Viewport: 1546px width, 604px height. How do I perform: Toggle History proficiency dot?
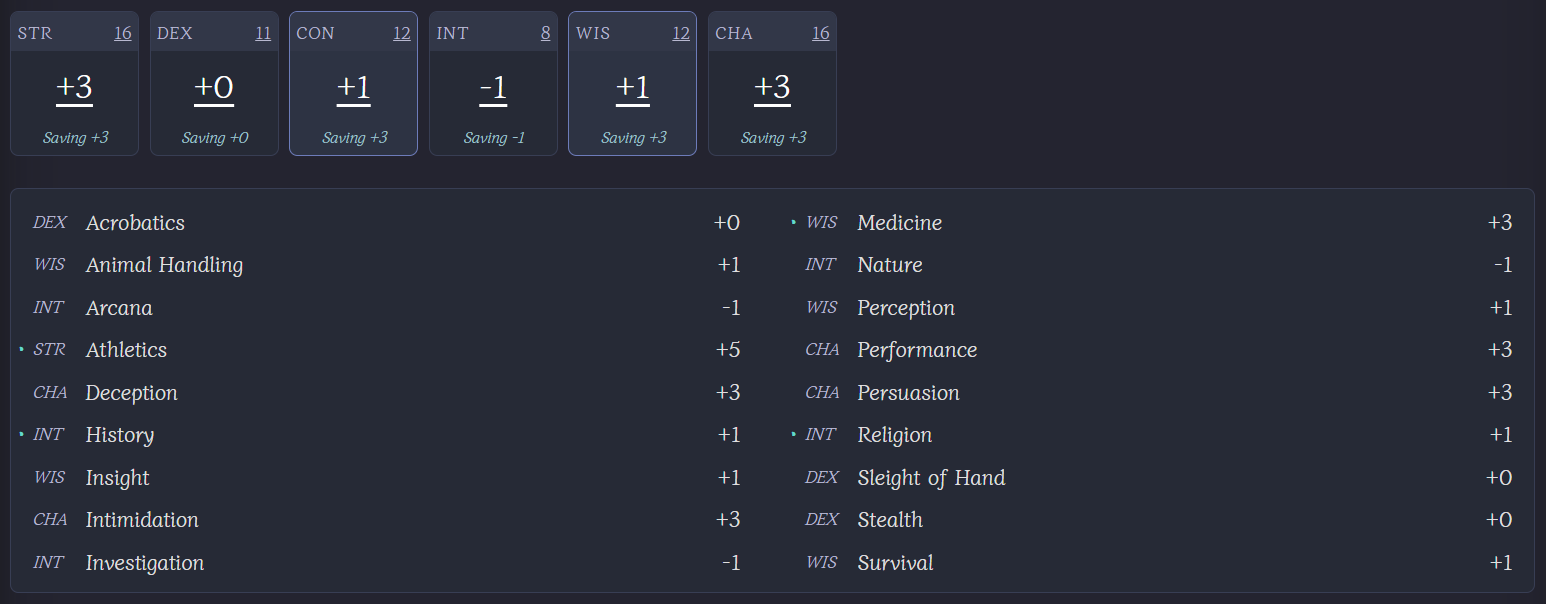(21, 434)
